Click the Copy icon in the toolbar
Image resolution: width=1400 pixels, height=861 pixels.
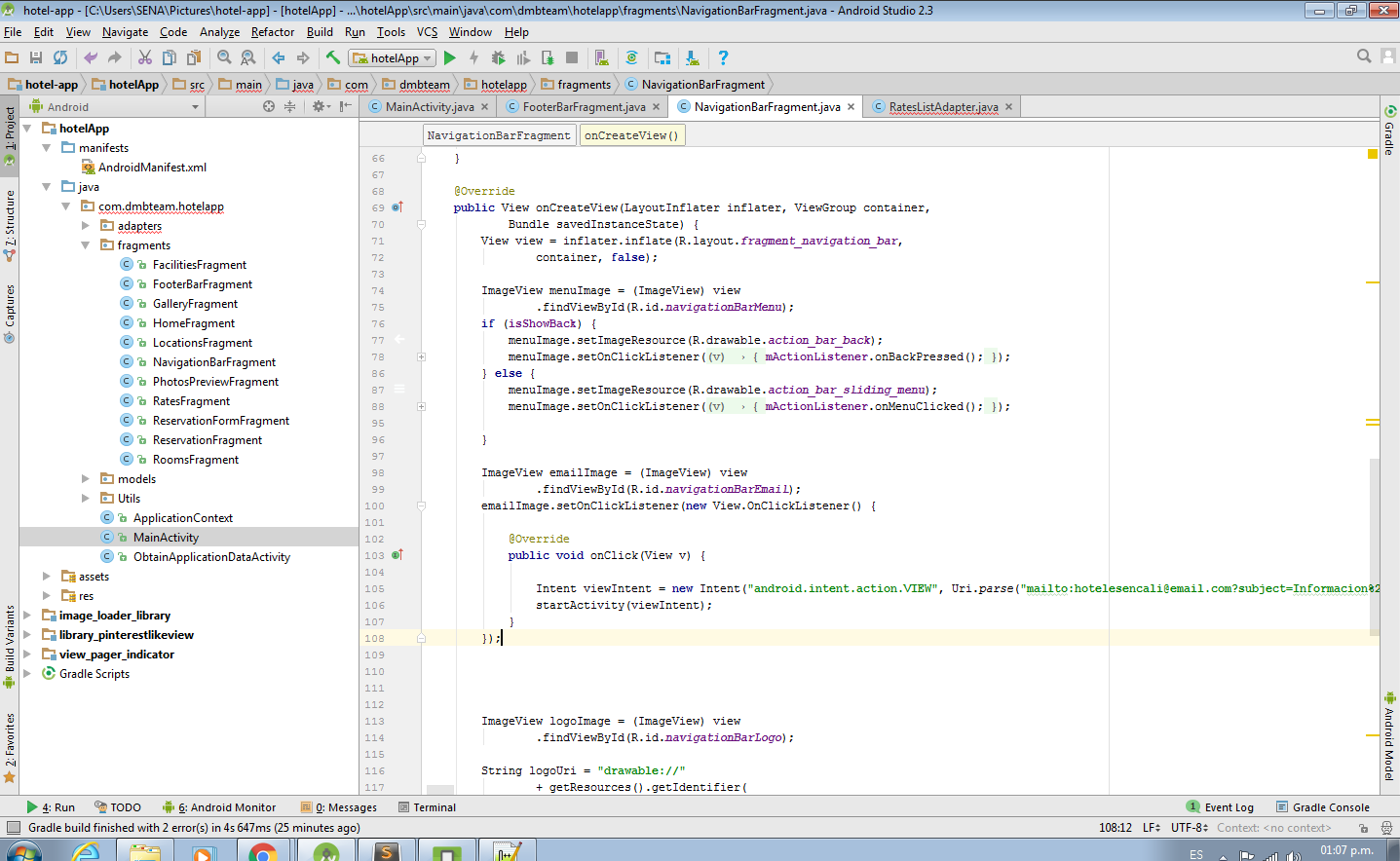tap(170, 57)
